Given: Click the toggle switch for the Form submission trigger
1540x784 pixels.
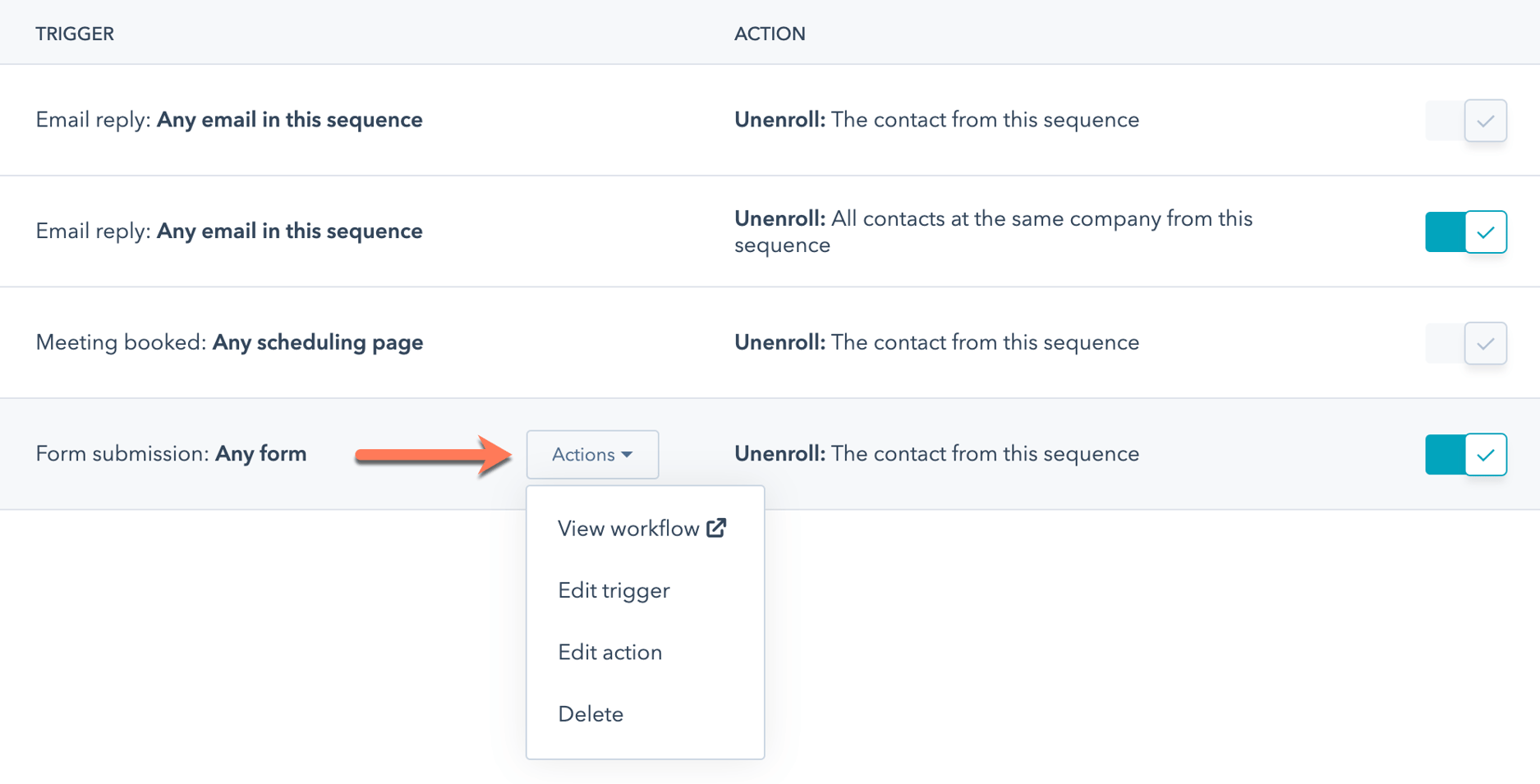Looking at the screenshot, I should (x=1465, y=454).
